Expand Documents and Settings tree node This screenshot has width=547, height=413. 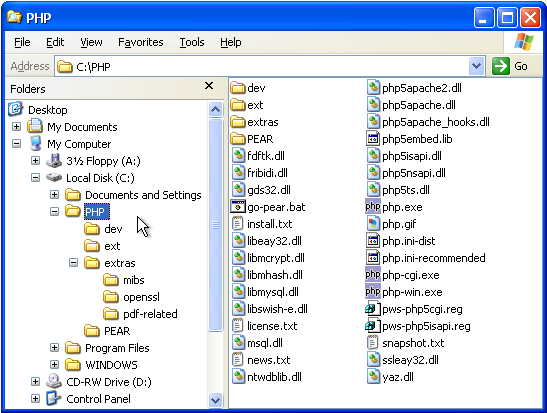point(54,194)
